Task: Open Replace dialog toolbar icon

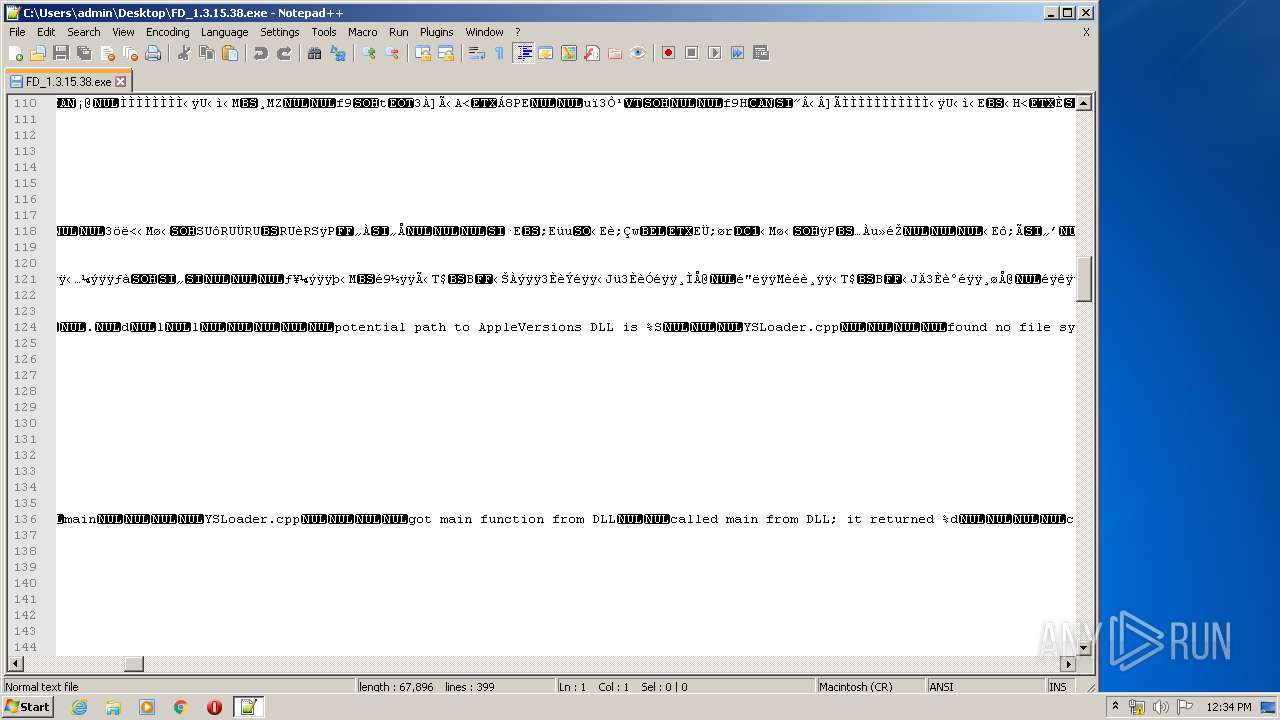Action: point(338,53)
